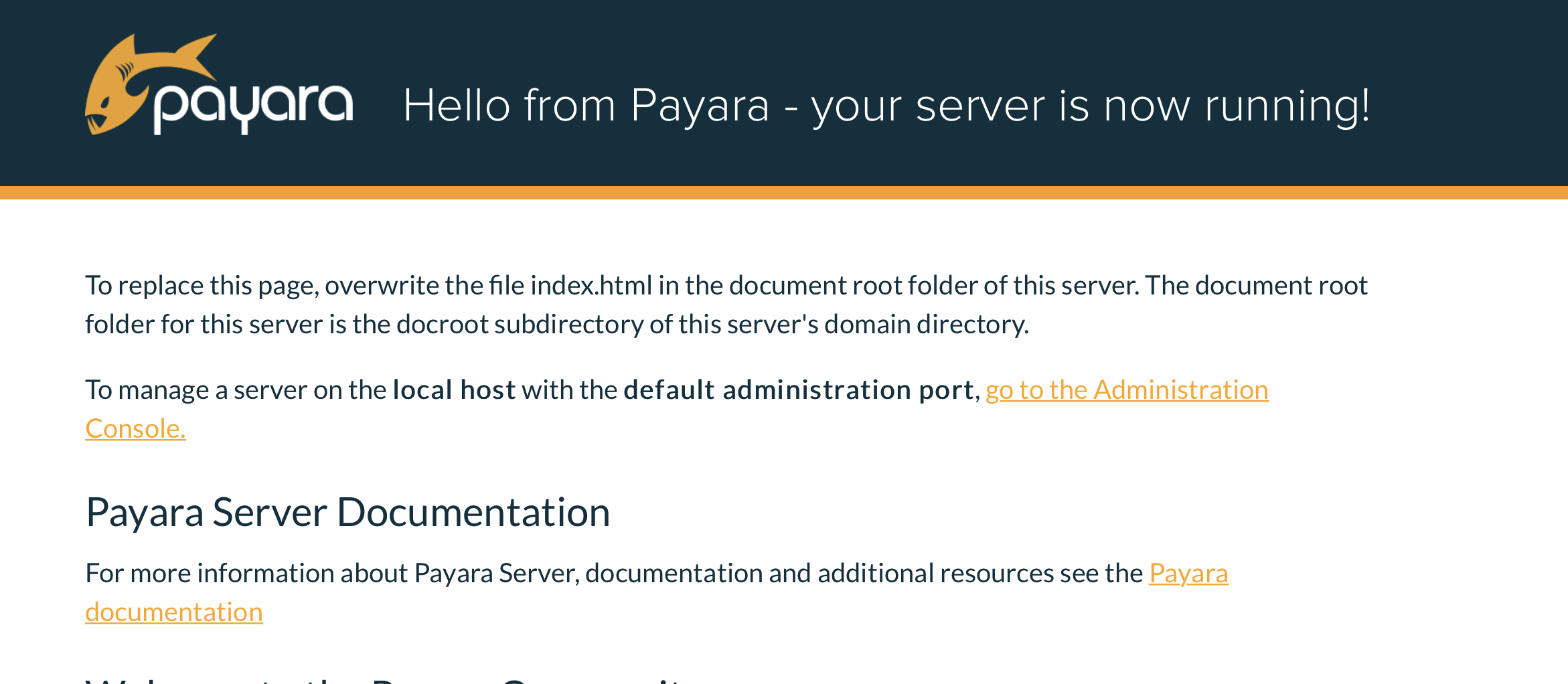Viewport: 1568px width, 684px height.
Task: Click the 'Hello from Payara' header title
Action: coord(886,106)
